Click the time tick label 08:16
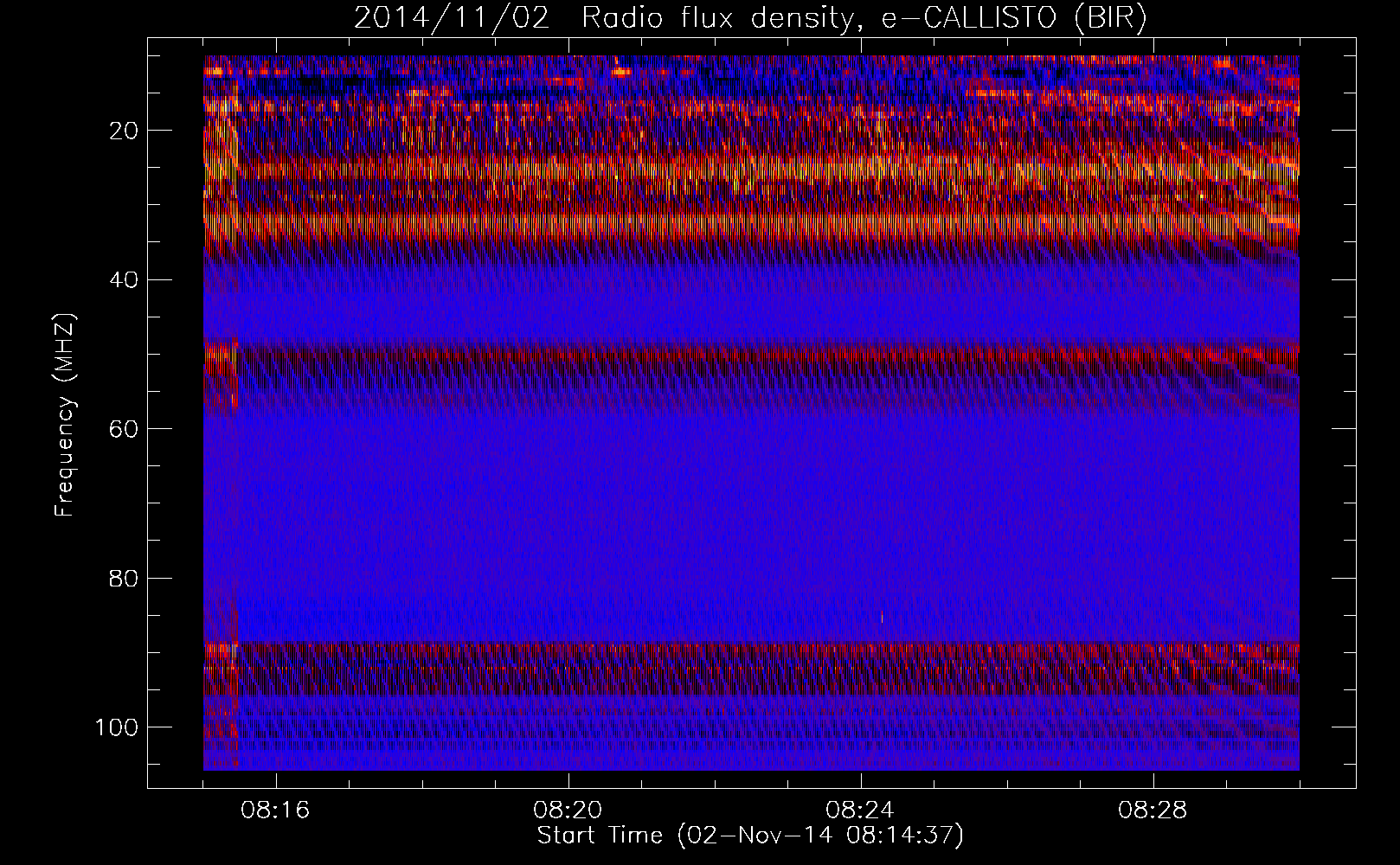This screenshot has width=1400, height=865. pos(276,811)
